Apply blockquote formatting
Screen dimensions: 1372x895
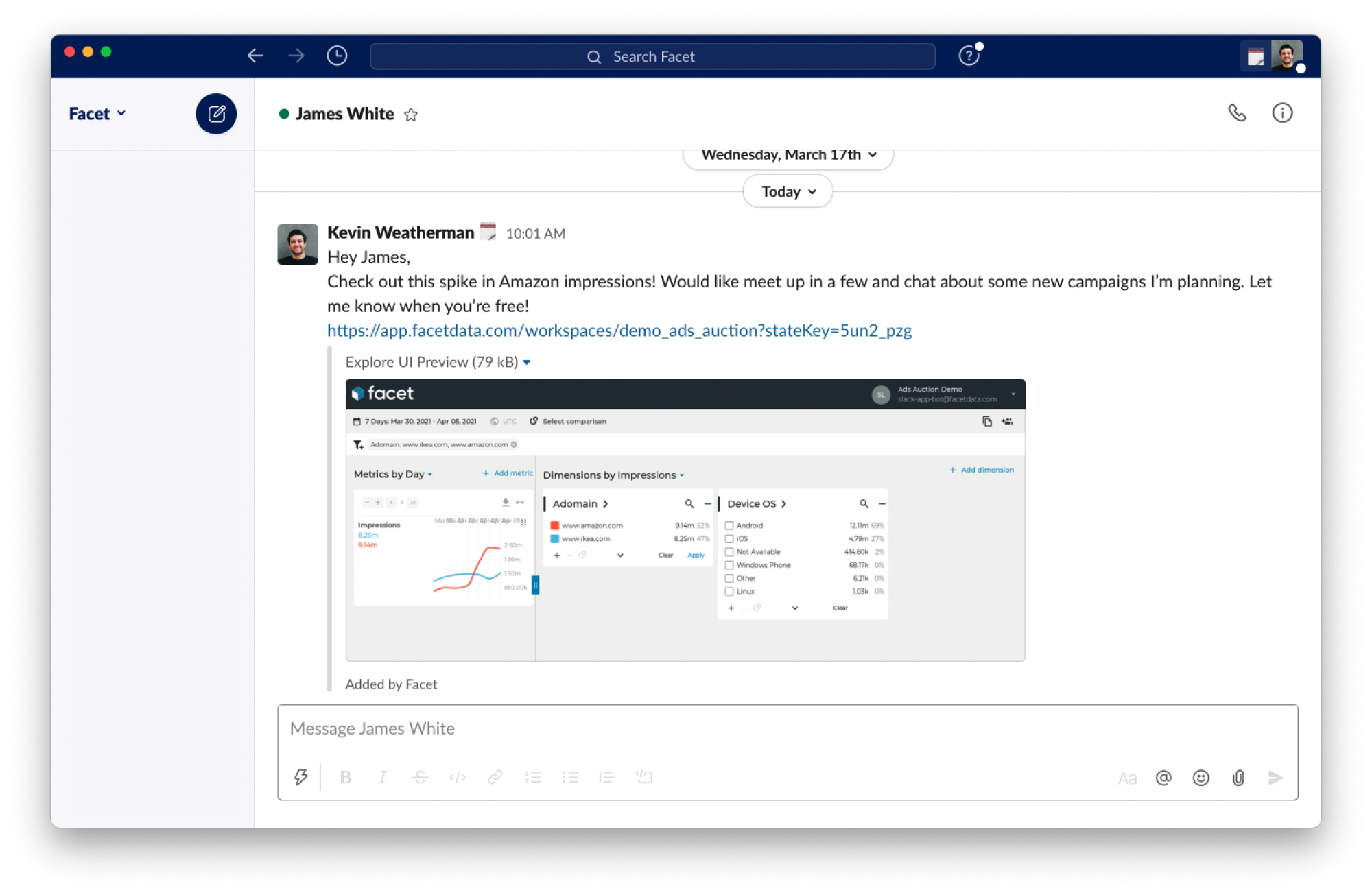tap(606, 777)
